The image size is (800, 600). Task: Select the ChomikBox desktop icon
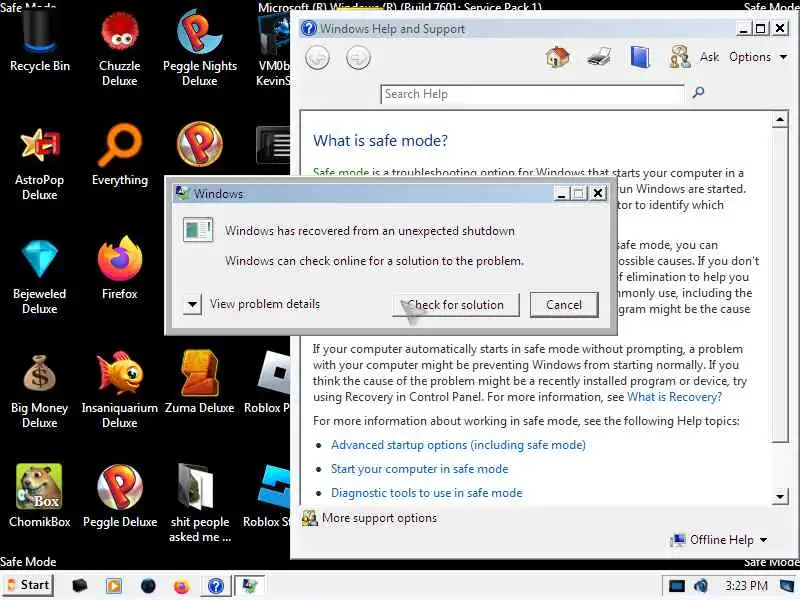point(39,496)
